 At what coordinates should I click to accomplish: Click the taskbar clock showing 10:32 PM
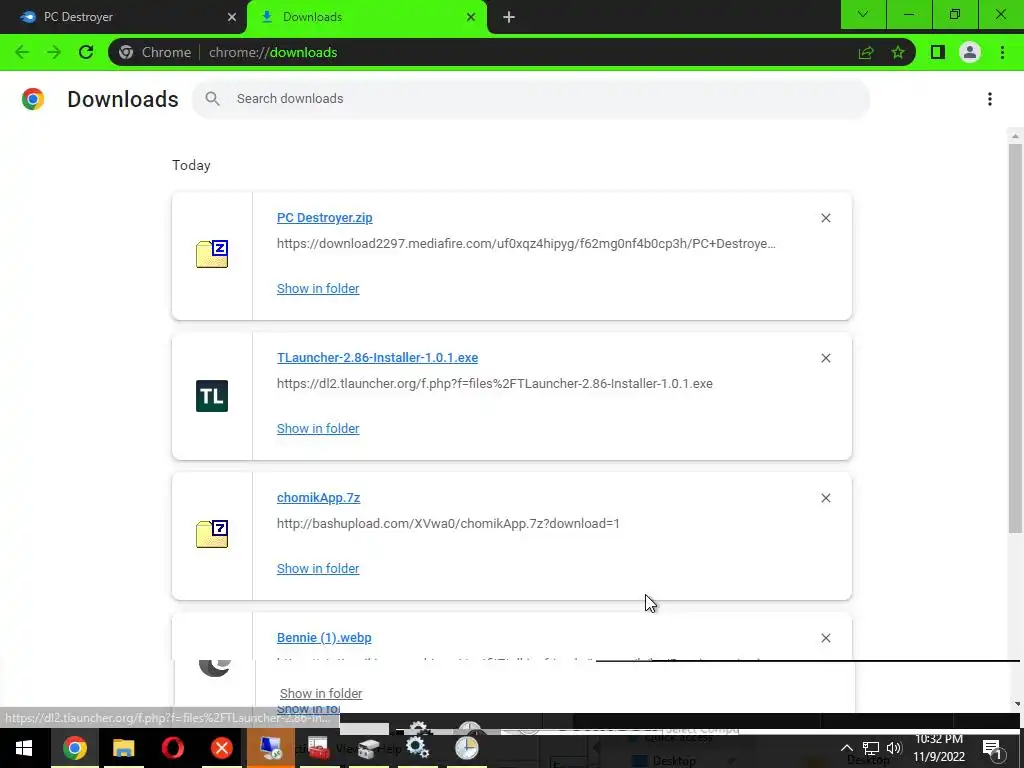point(939,748)
